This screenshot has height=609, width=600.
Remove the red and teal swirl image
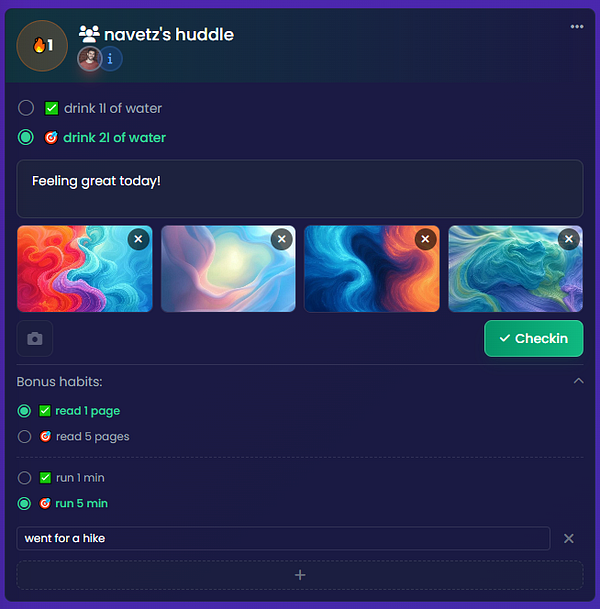[x=138, y=239]
